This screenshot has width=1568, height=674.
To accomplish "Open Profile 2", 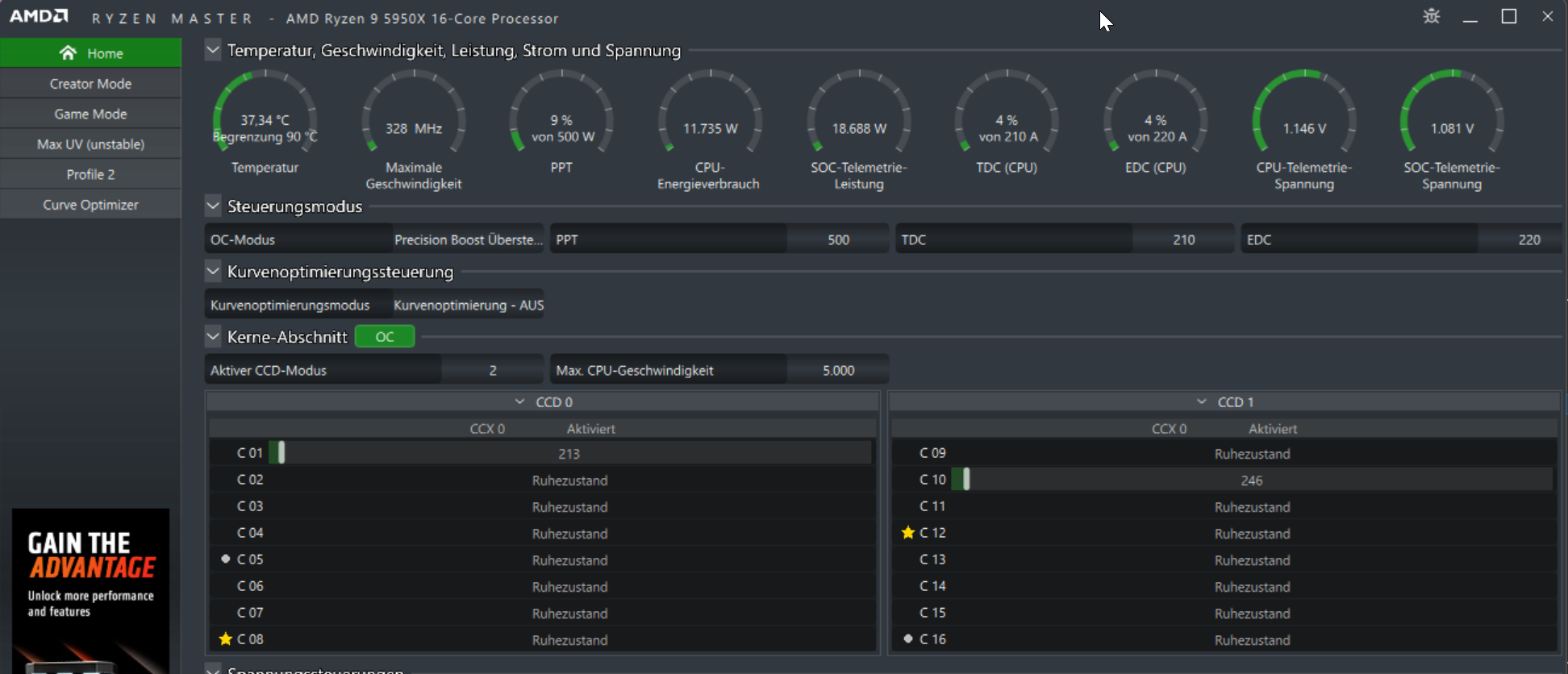I will (x=90, y=174).
